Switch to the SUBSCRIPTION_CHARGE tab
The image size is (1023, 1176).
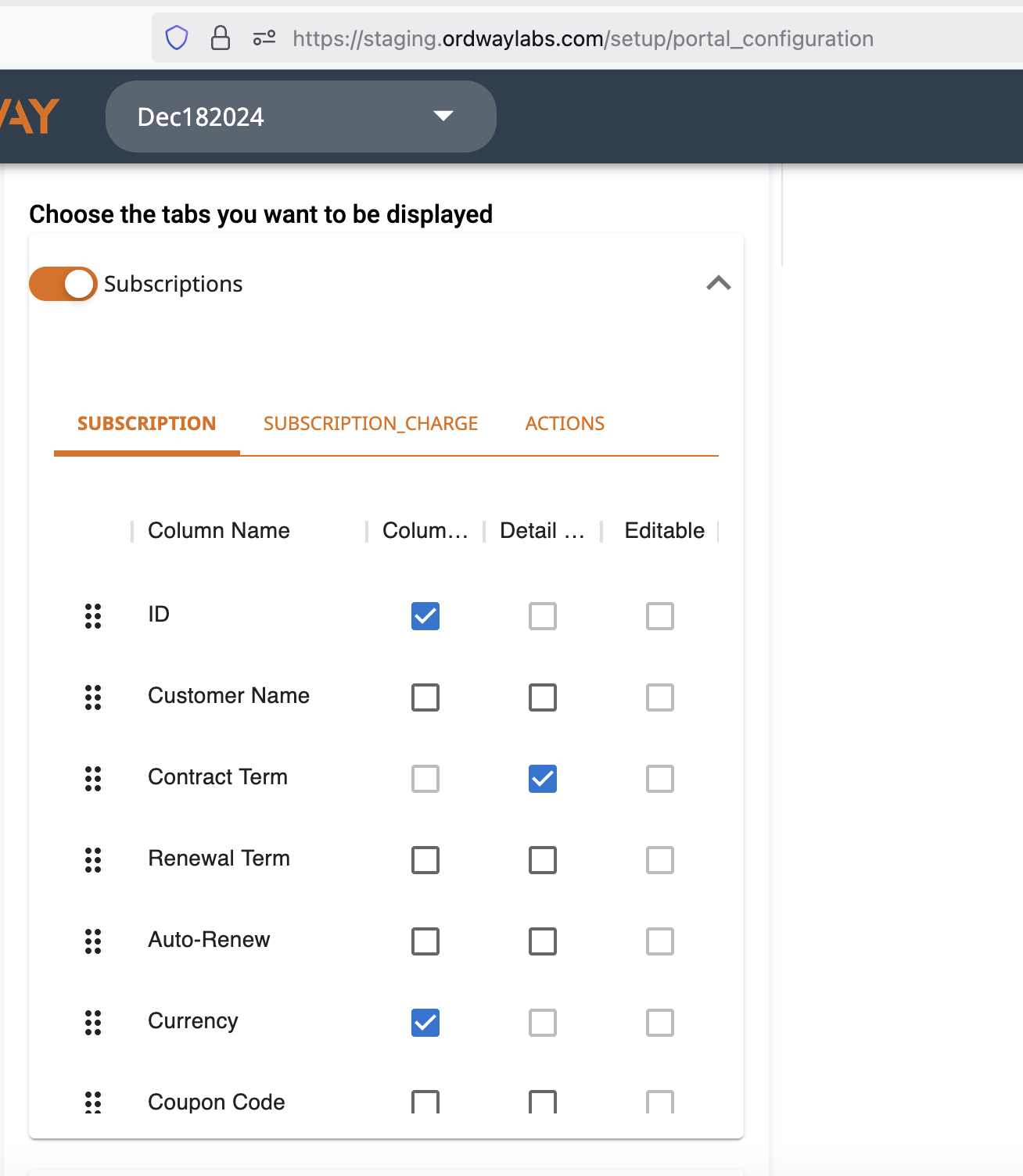coord(371,424)
